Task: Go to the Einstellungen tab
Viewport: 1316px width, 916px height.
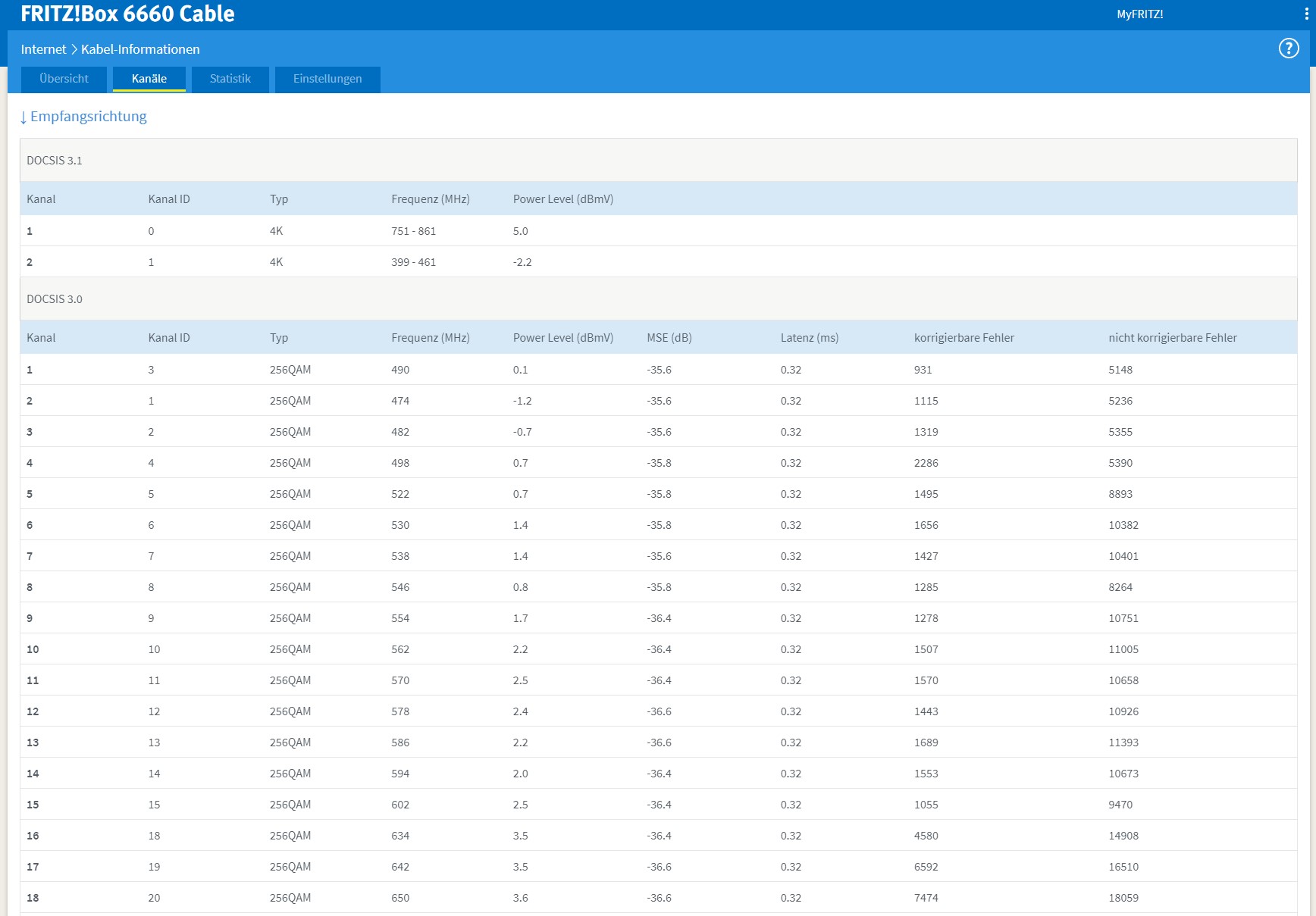Action: [x=327, y=79]
